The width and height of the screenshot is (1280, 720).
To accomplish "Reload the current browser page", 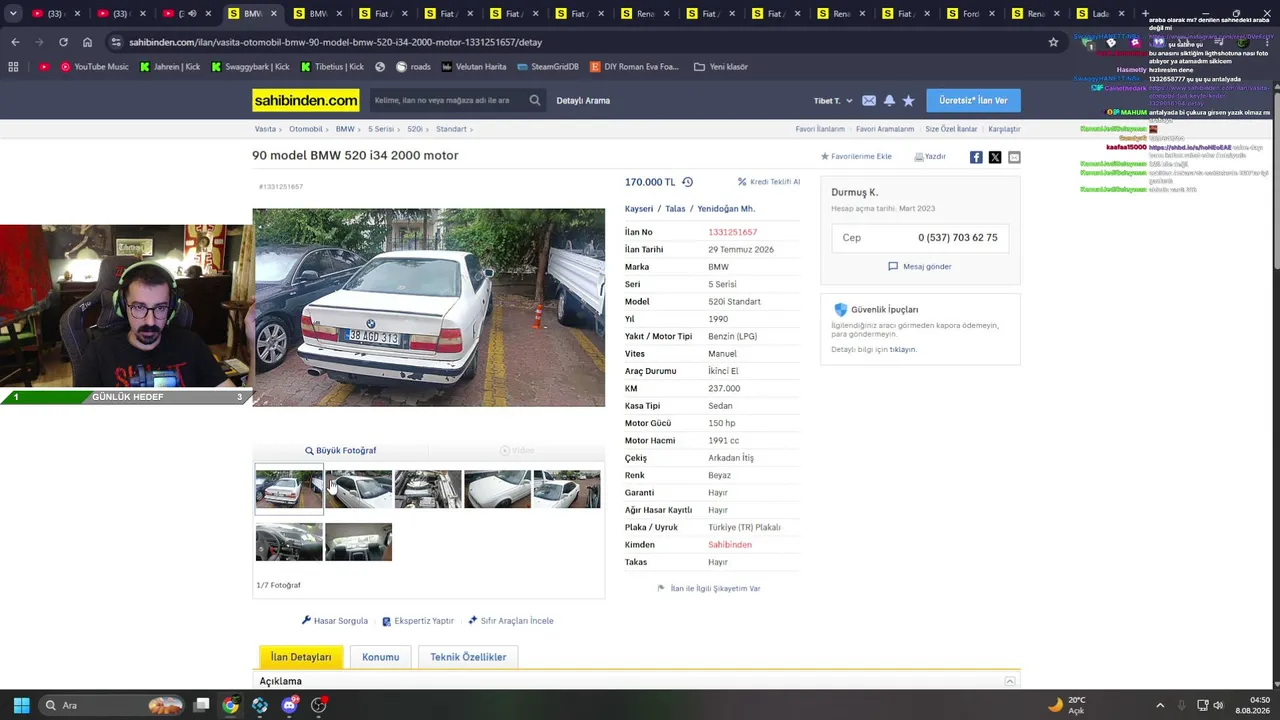I will pyautogui.click(x=63, y=42).
